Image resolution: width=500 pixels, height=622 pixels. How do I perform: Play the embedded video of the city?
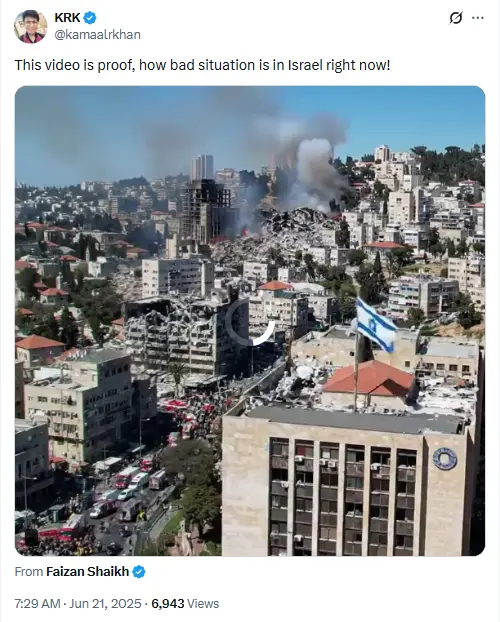250,321
